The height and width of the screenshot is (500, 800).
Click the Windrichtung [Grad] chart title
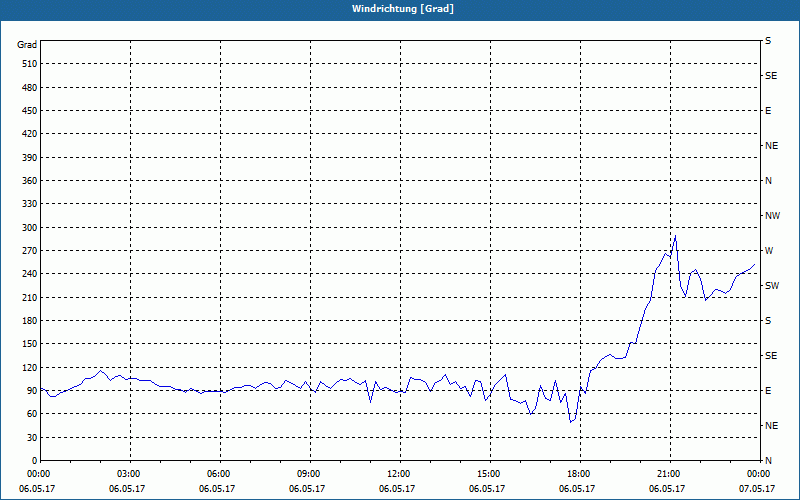pyautogui.click(x=403, y=9)
